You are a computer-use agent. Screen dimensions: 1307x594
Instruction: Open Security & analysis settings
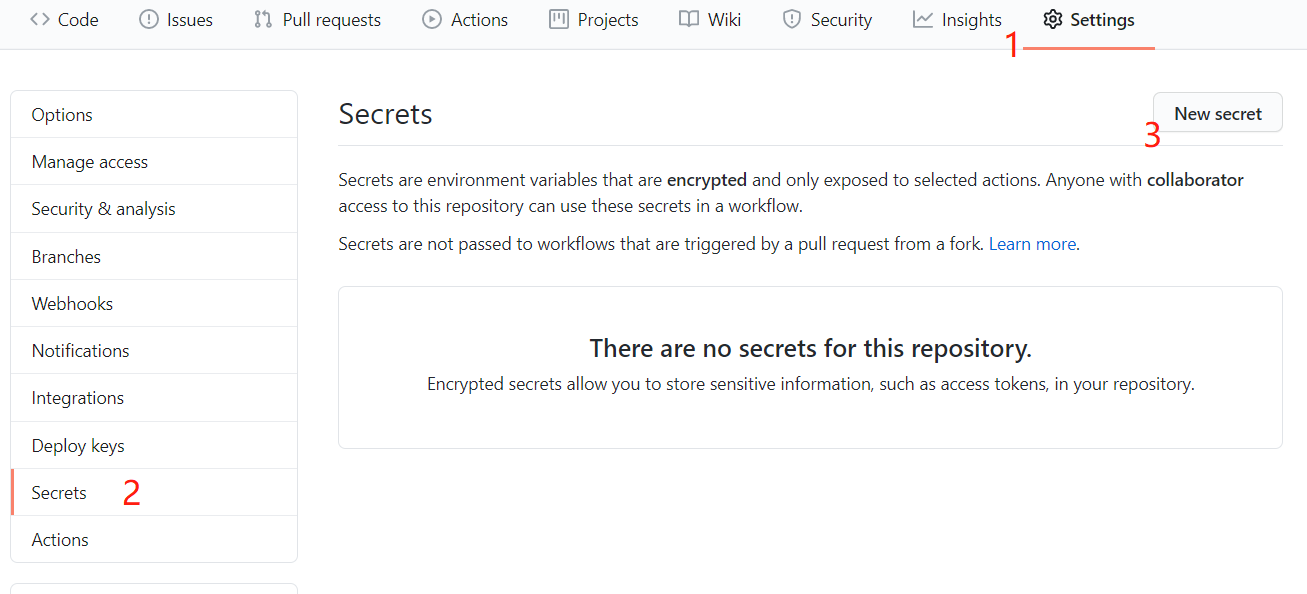[x=154, y=209]
